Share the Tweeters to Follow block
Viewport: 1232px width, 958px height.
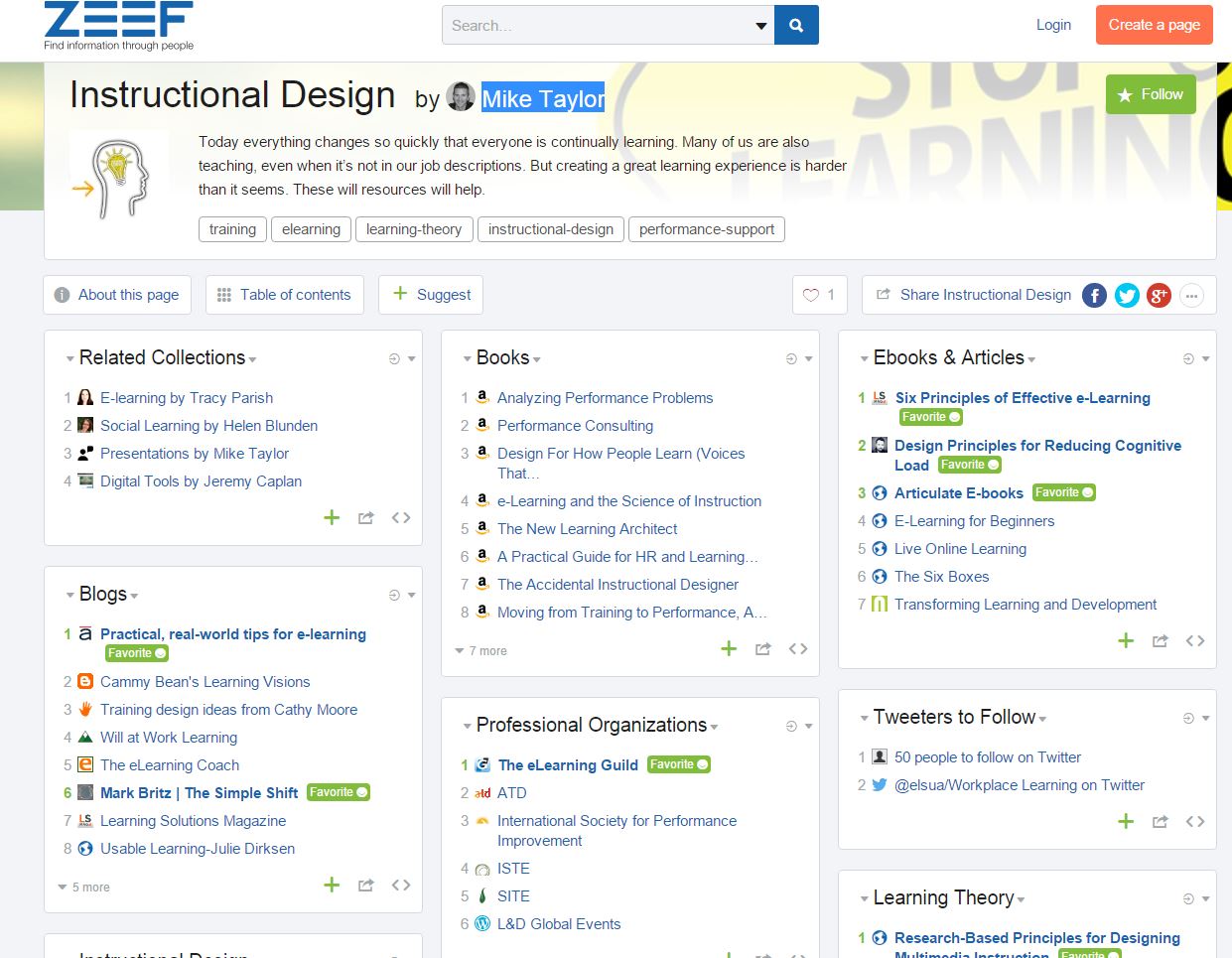click(x=1161, y=822)
